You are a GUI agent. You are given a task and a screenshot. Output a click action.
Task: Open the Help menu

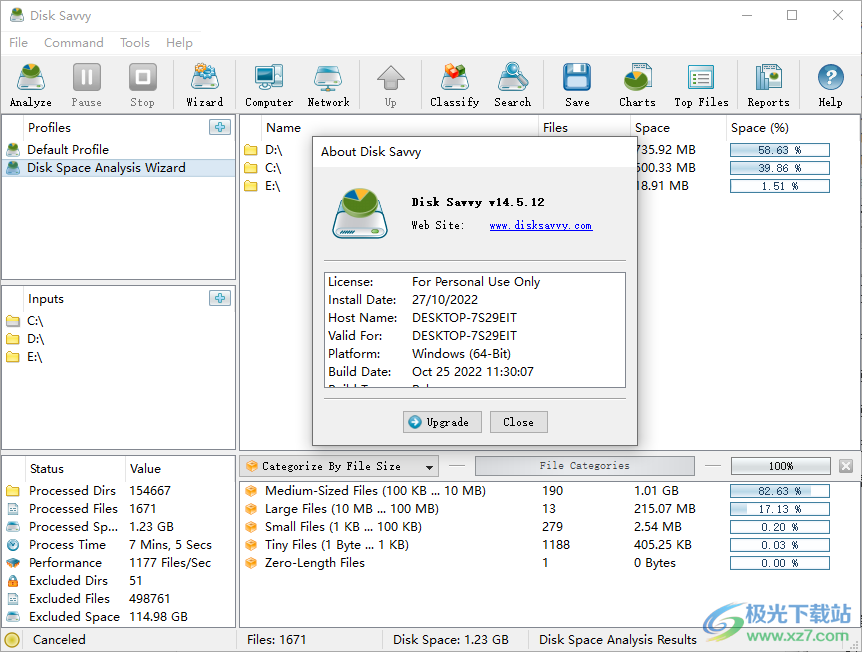[x=179, y=42]
